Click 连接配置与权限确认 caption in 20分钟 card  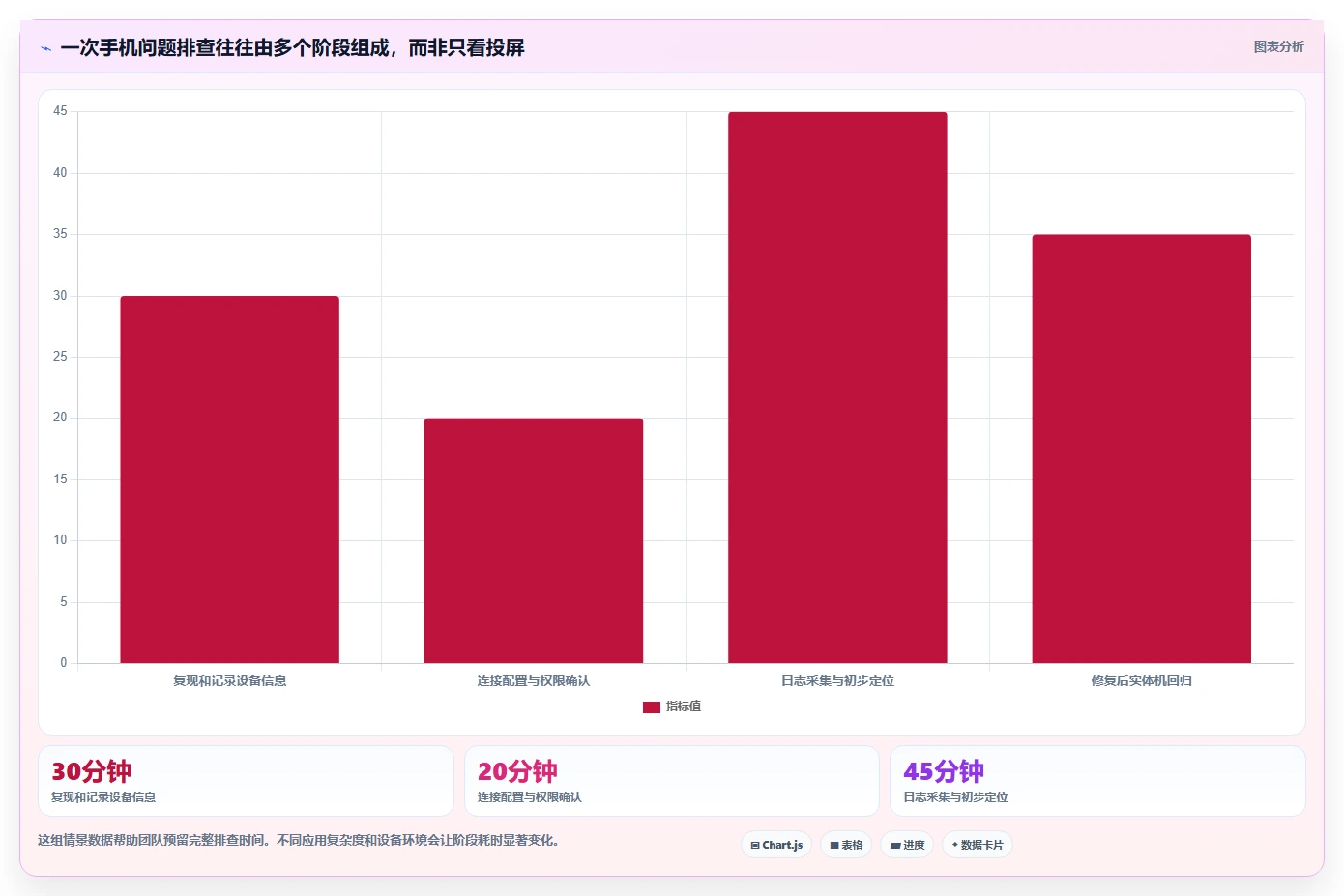coord(530,797)
